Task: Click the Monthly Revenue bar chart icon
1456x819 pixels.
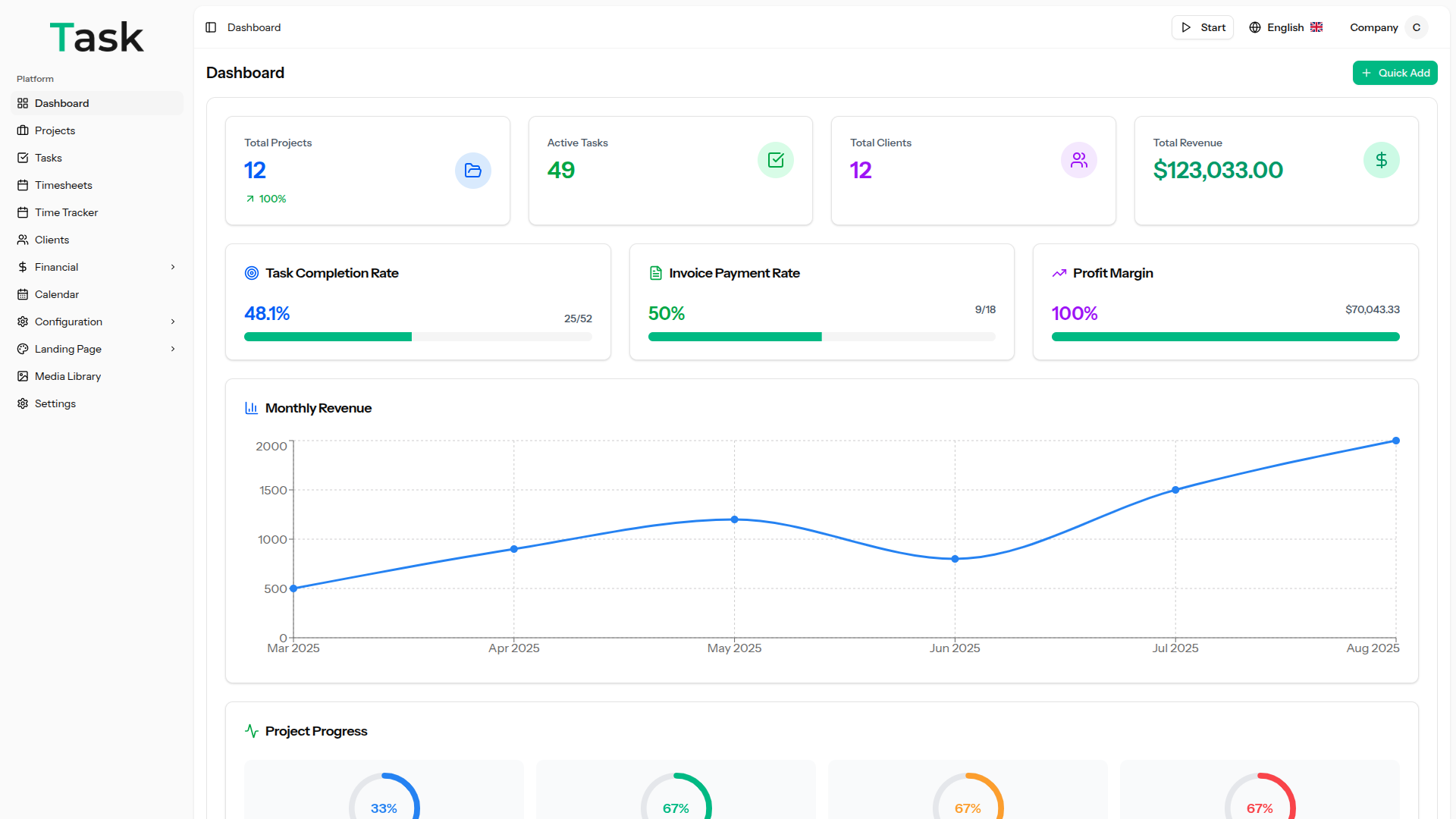Action: [252, 408]
